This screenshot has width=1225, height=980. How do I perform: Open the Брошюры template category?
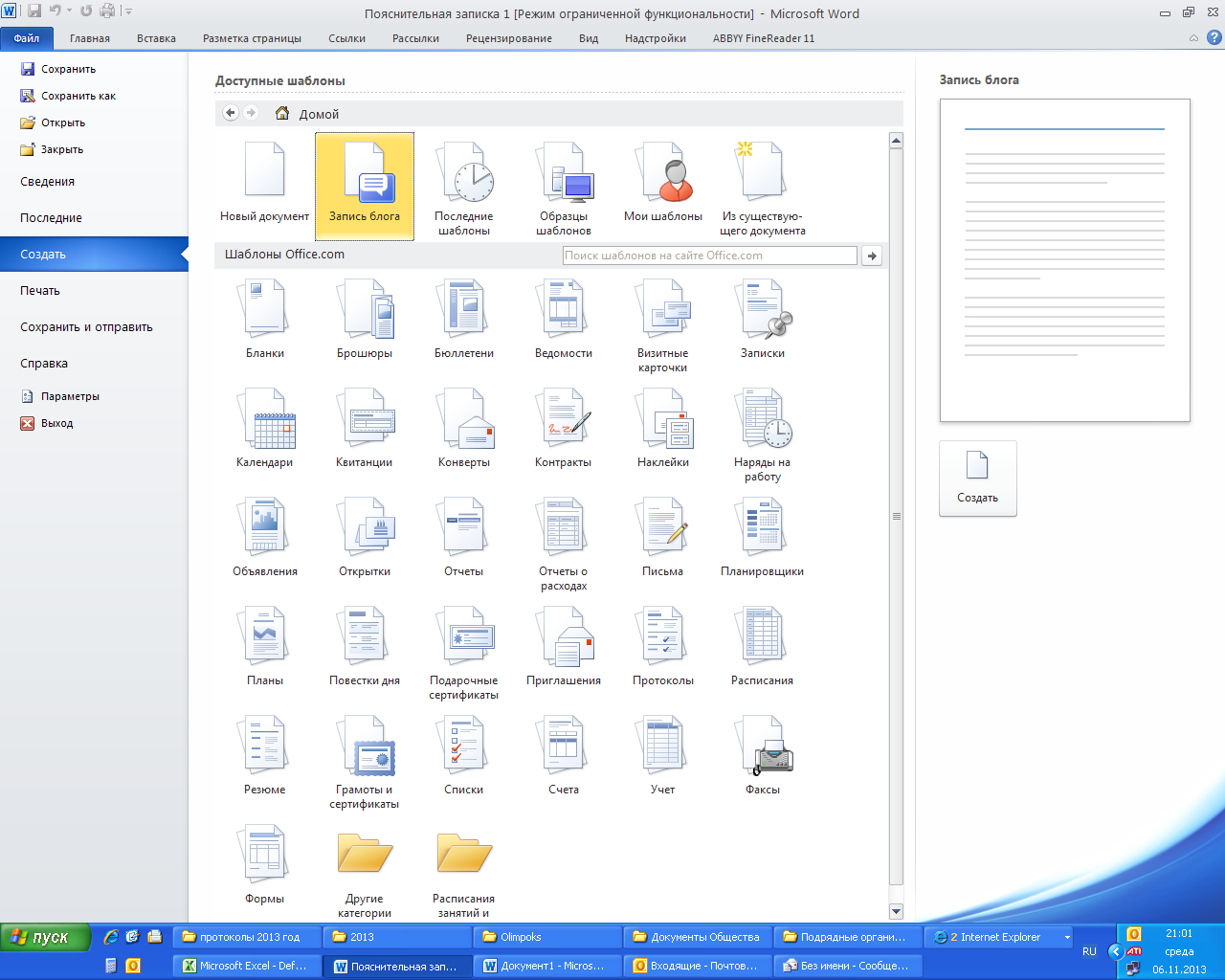tap(365, 311)
